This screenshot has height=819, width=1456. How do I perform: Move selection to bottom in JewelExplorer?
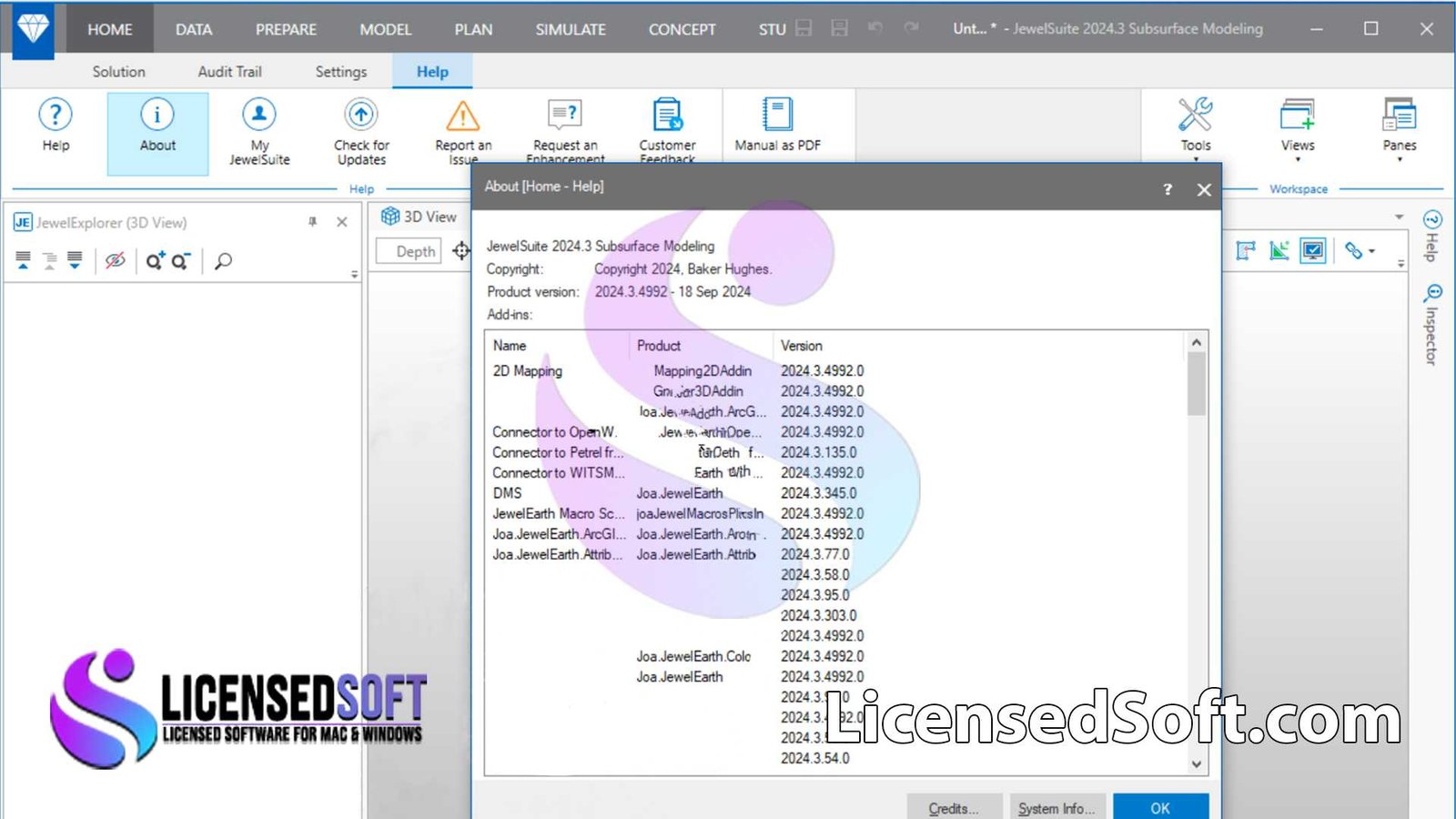(x=75, y=261)
